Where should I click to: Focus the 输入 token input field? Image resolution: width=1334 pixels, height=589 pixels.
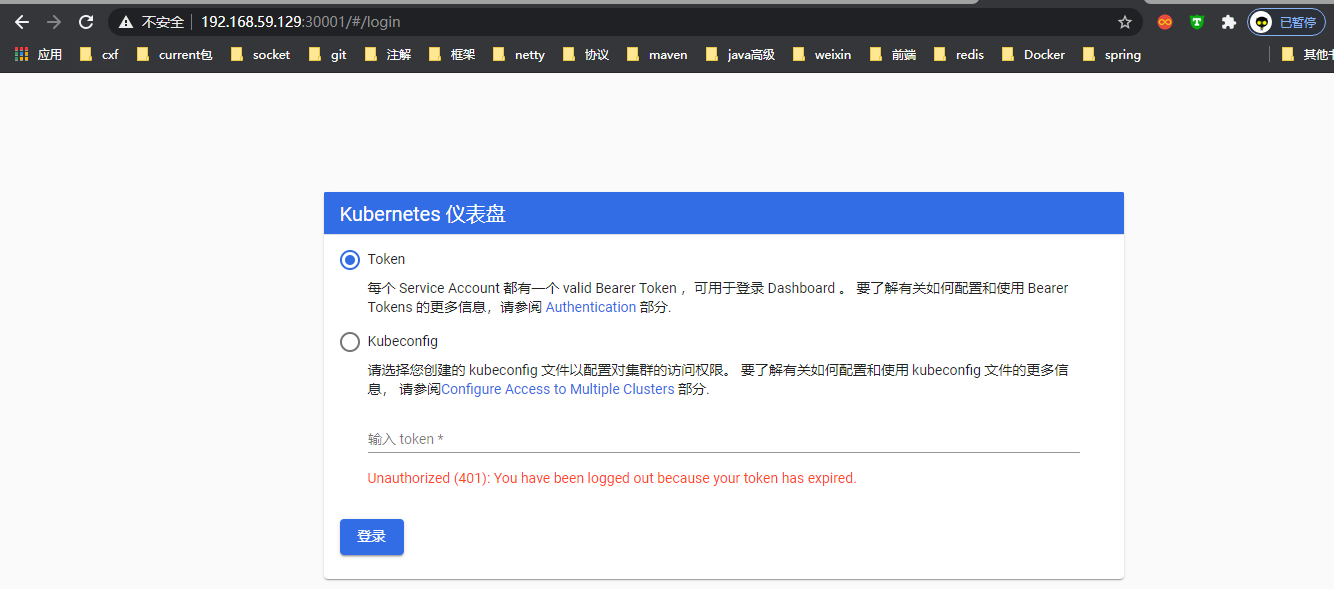pos(724,439)
